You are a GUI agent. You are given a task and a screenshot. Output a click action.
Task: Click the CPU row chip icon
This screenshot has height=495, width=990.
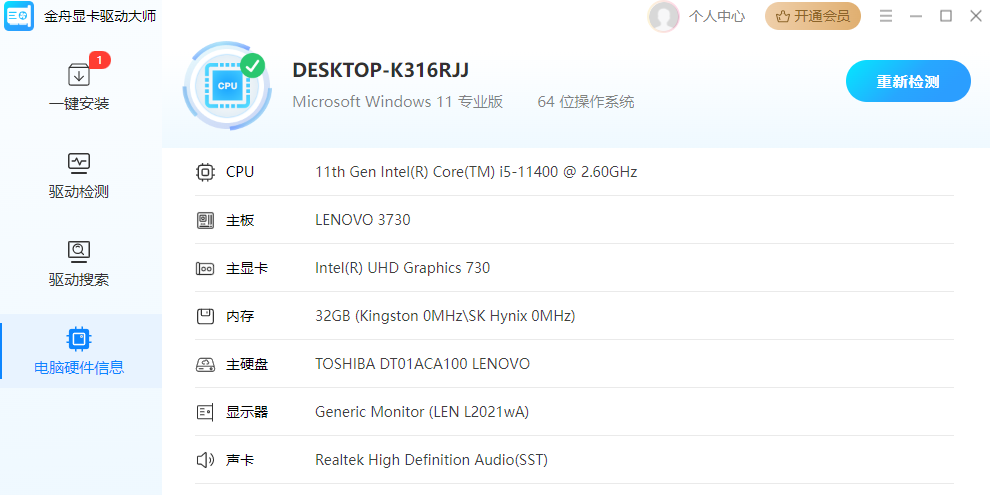(x=205, y=172)
